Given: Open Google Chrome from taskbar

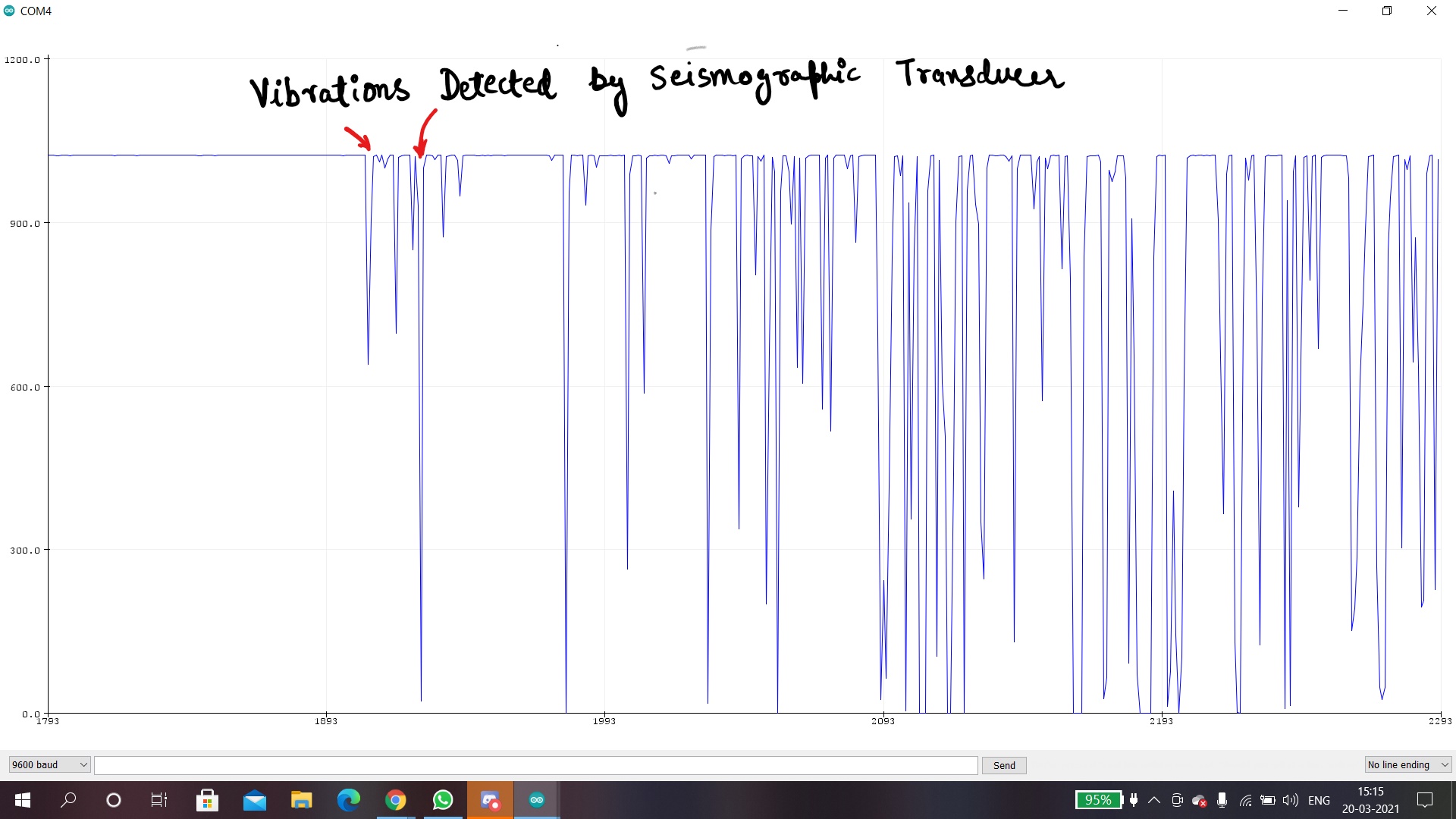Looking at the screenshot, I should click(396, 800).
